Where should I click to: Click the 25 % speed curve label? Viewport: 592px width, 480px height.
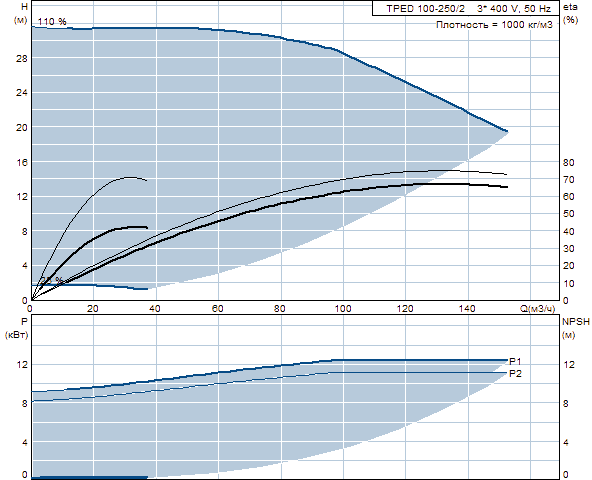52,280
